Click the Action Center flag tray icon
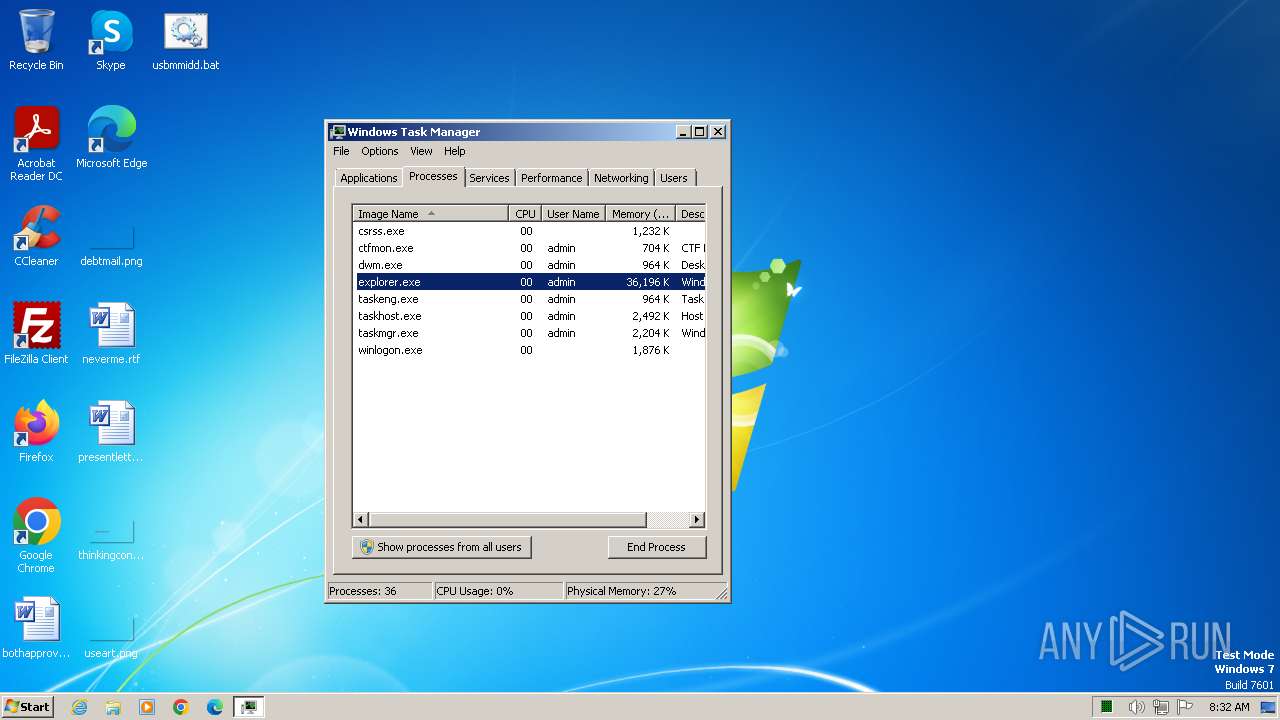 tap(1184, 707)
